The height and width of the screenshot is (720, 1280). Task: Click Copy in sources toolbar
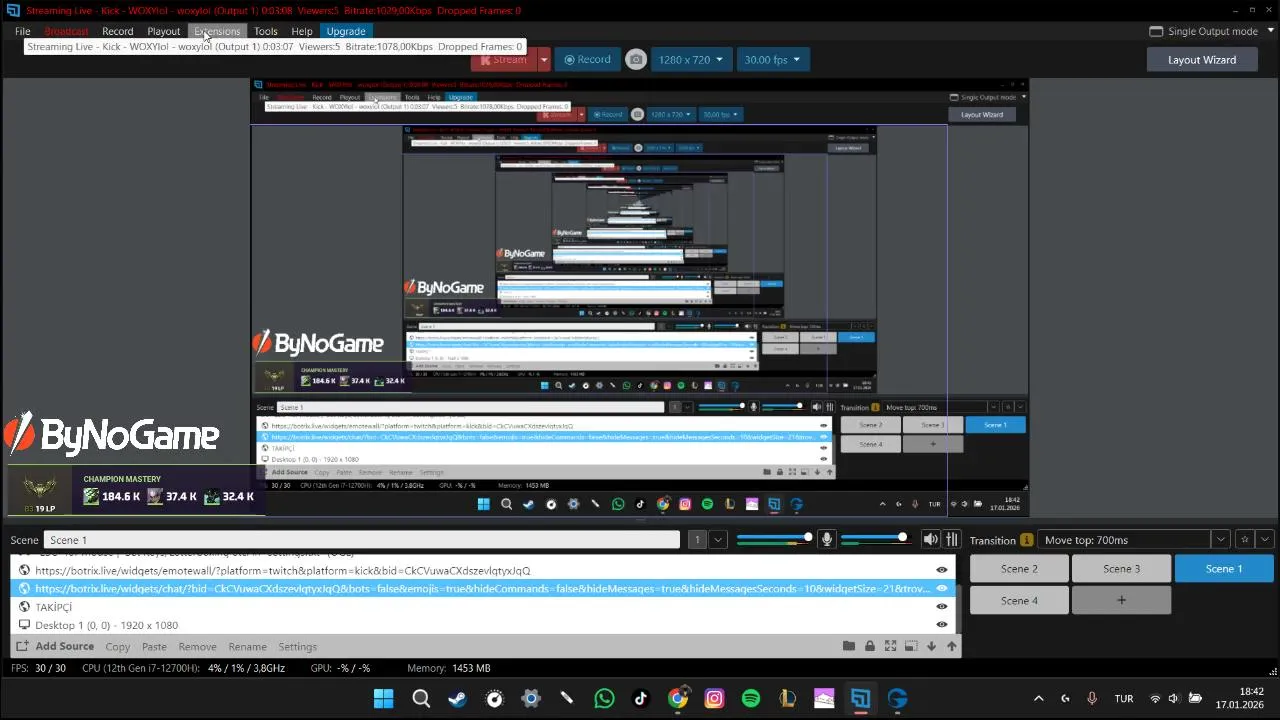pyautogui.click(x=118, y=647)
